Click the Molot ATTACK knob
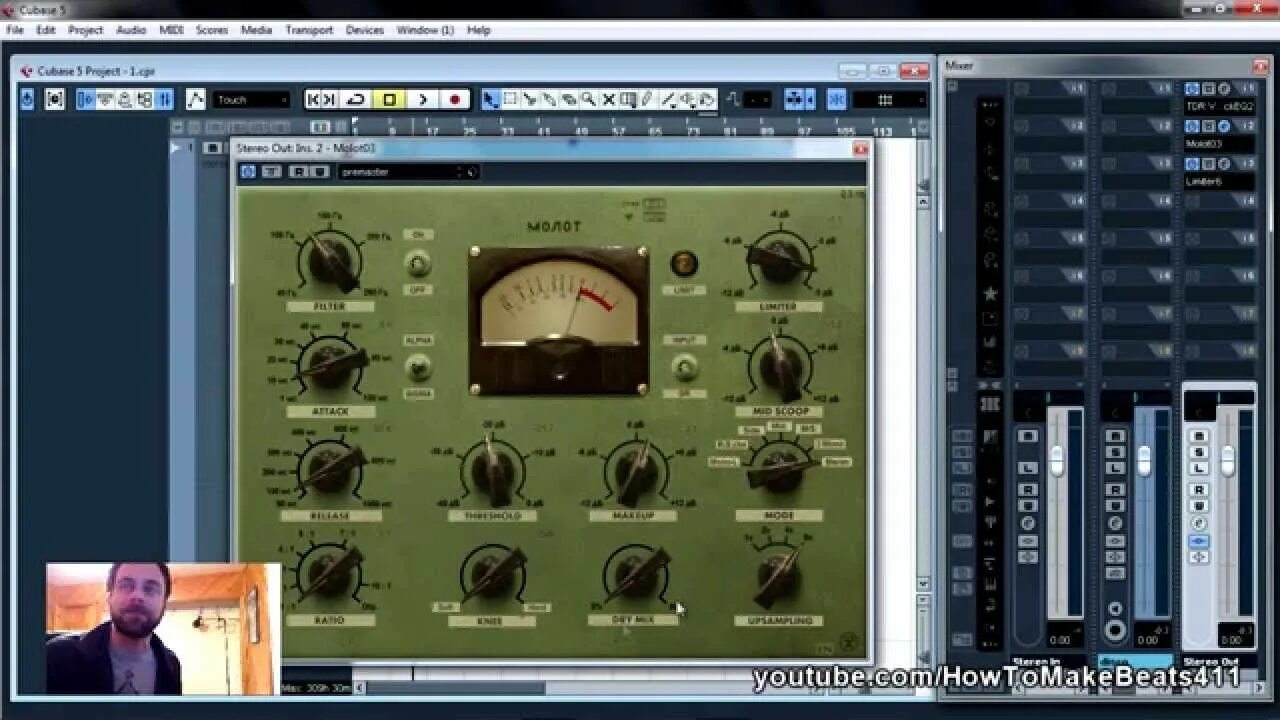Screen dimensions: 1280x720 click(329, 364)
